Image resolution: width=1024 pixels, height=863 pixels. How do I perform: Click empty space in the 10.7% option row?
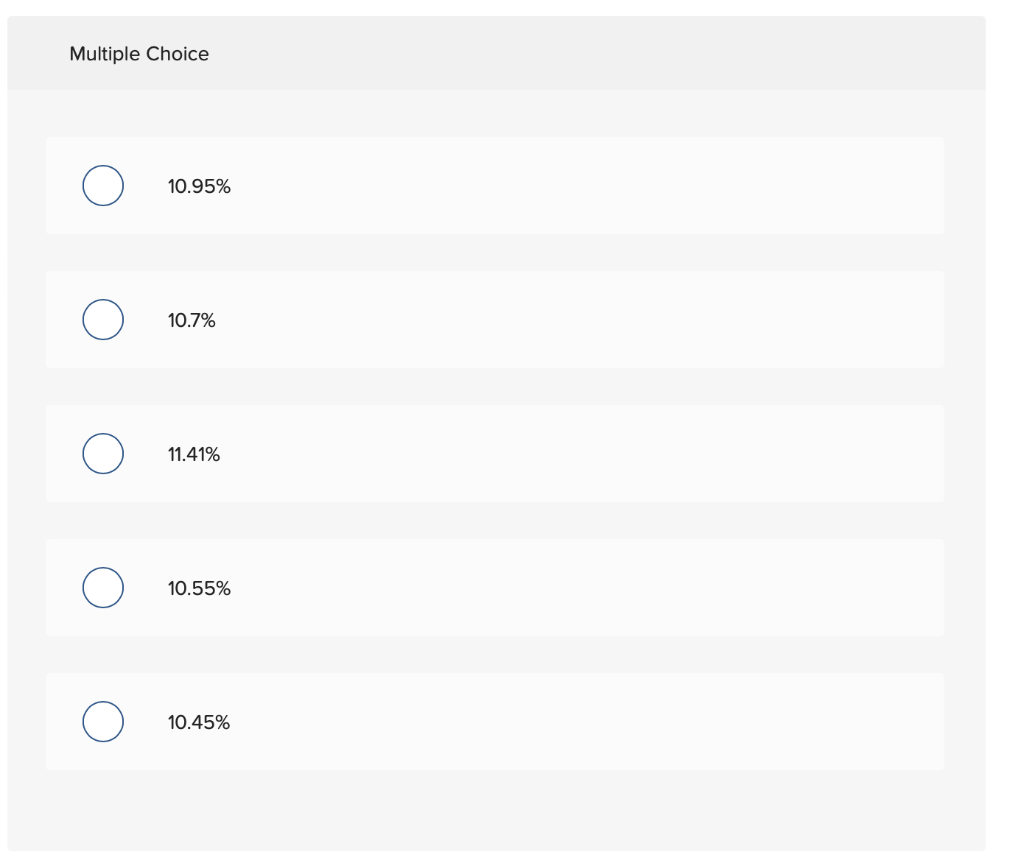click(x=600, y=320)
